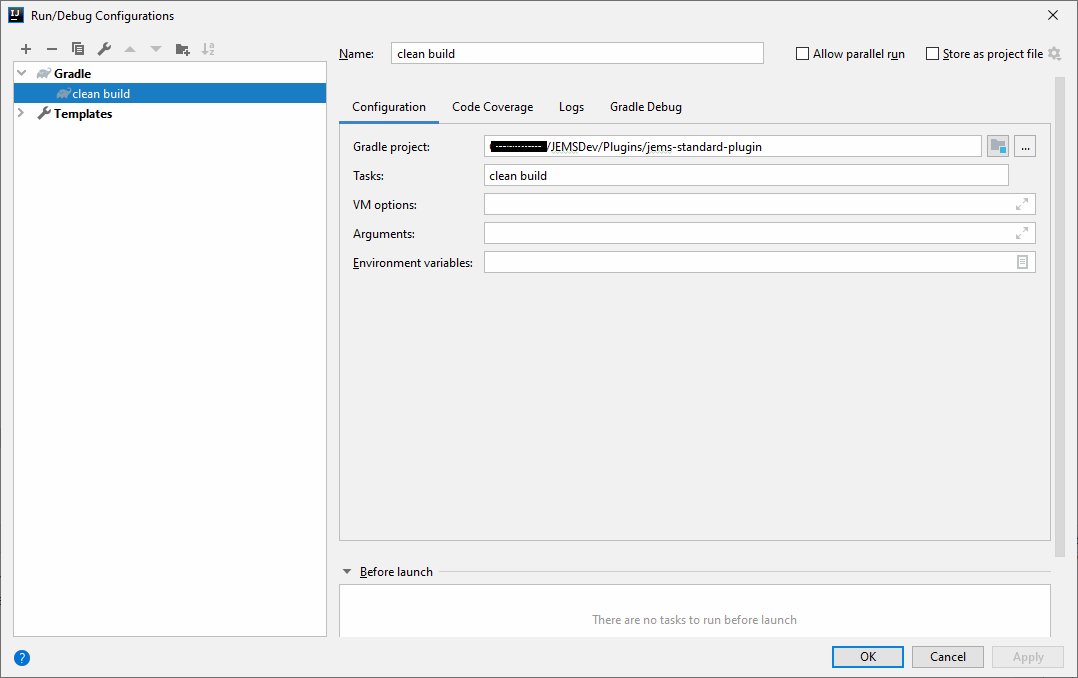Open the environment variables editor icon
This screenshot has width=1078, height=678.
click(x=1022, y=262)
